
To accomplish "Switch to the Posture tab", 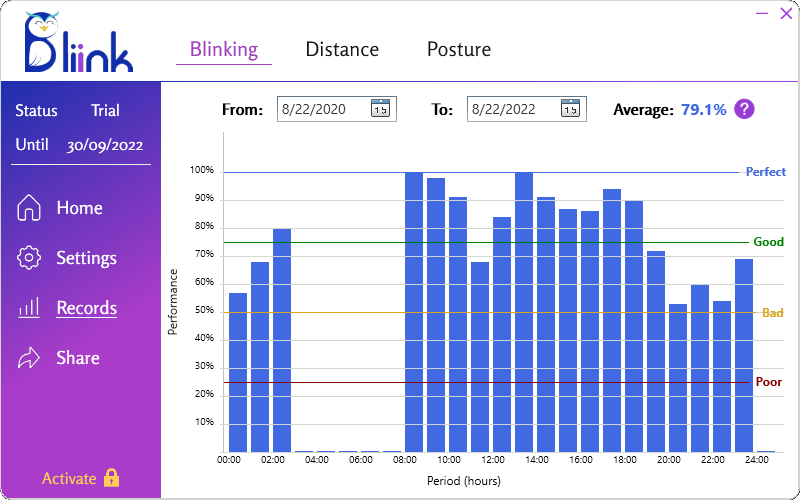I will [x=459, y=49].
